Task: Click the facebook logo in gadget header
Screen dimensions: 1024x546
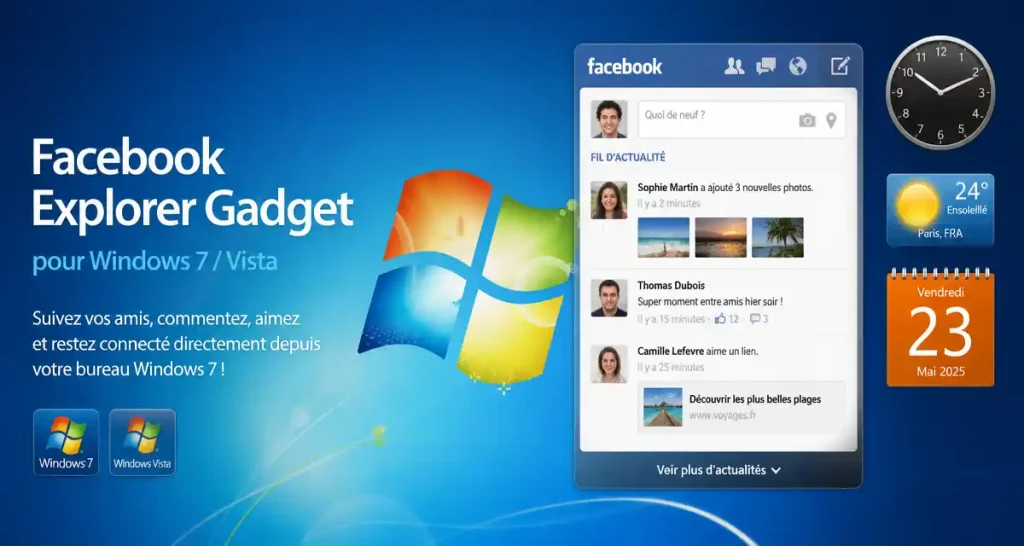Action: (x=624, y=66)
